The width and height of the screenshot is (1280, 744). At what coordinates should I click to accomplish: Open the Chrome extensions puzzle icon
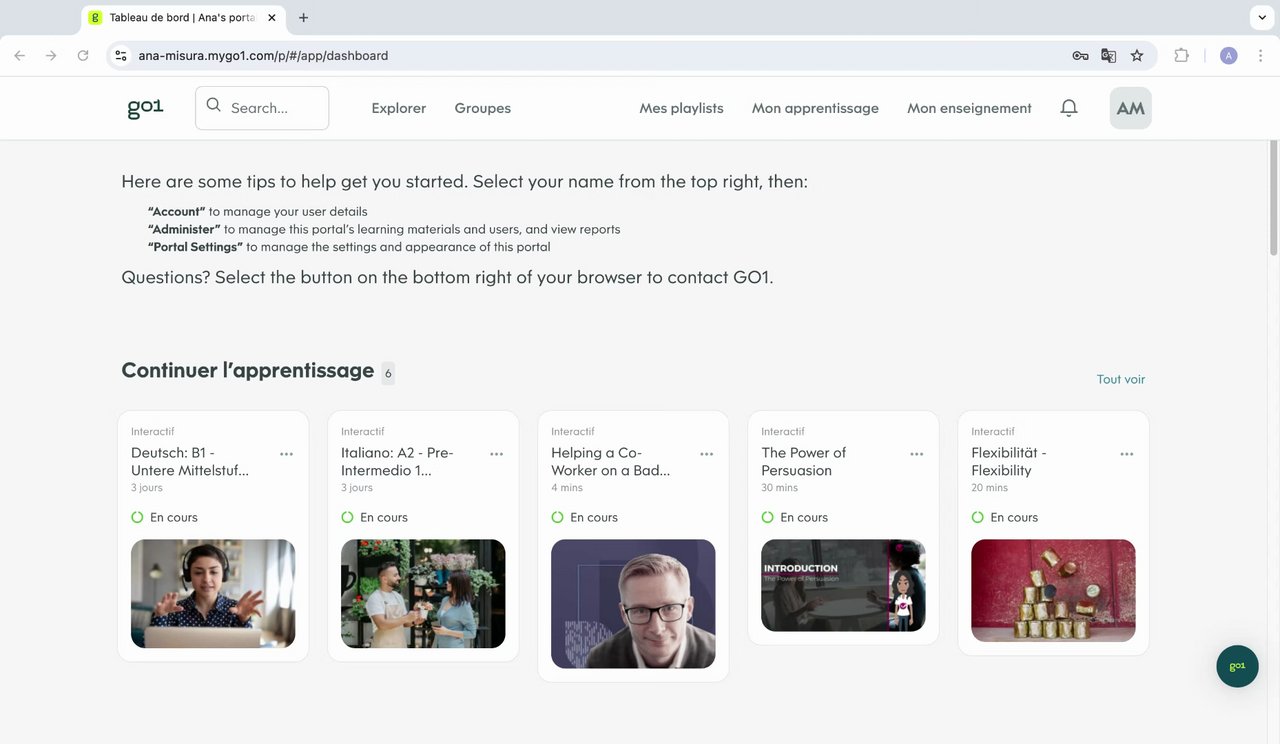point(1181,56)
